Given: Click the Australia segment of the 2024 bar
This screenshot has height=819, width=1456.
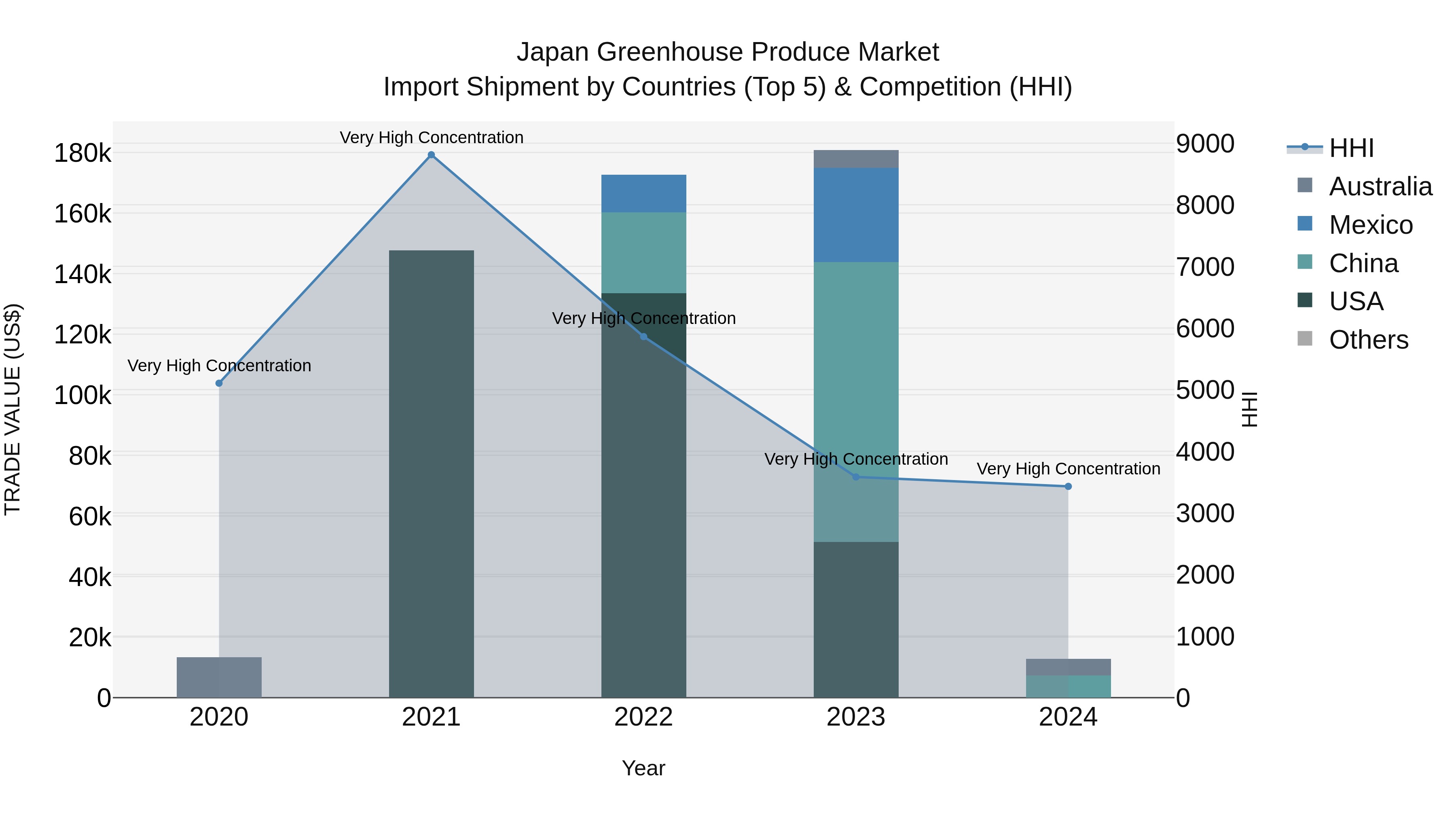Looking at the screenshot, I should pyautogui.click(x=1068, y=667).
